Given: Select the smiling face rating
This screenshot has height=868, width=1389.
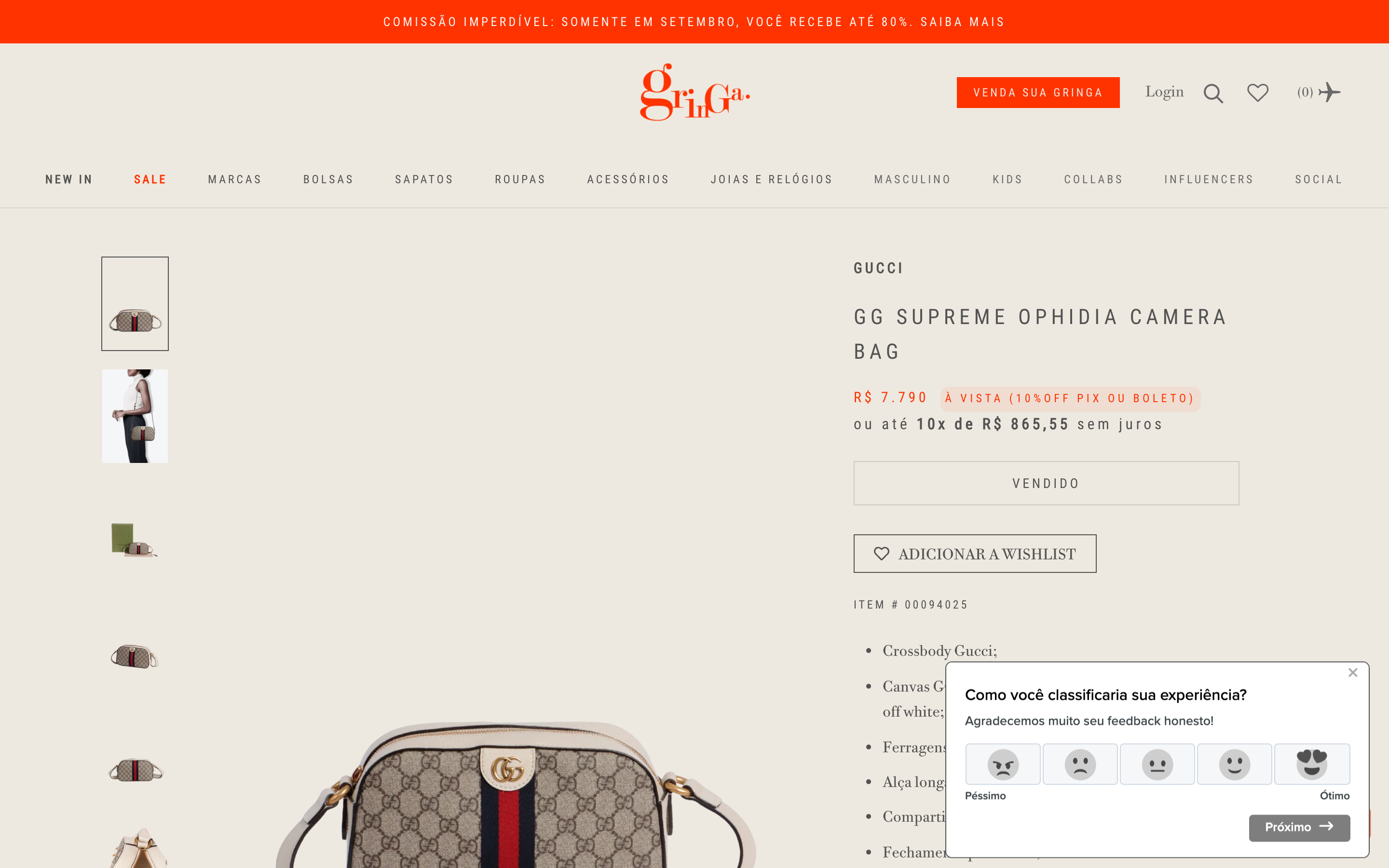Looking at the screenshot, I should pos(1235,764).
